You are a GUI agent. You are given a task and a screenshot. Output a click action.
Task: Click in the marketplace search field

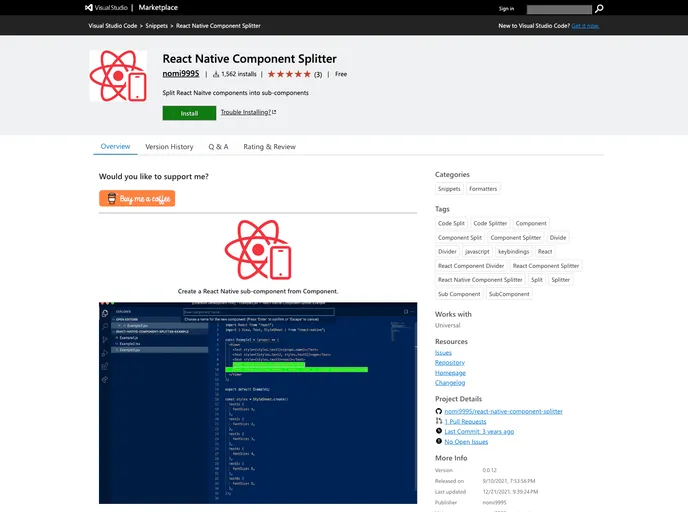coord(559,9)
